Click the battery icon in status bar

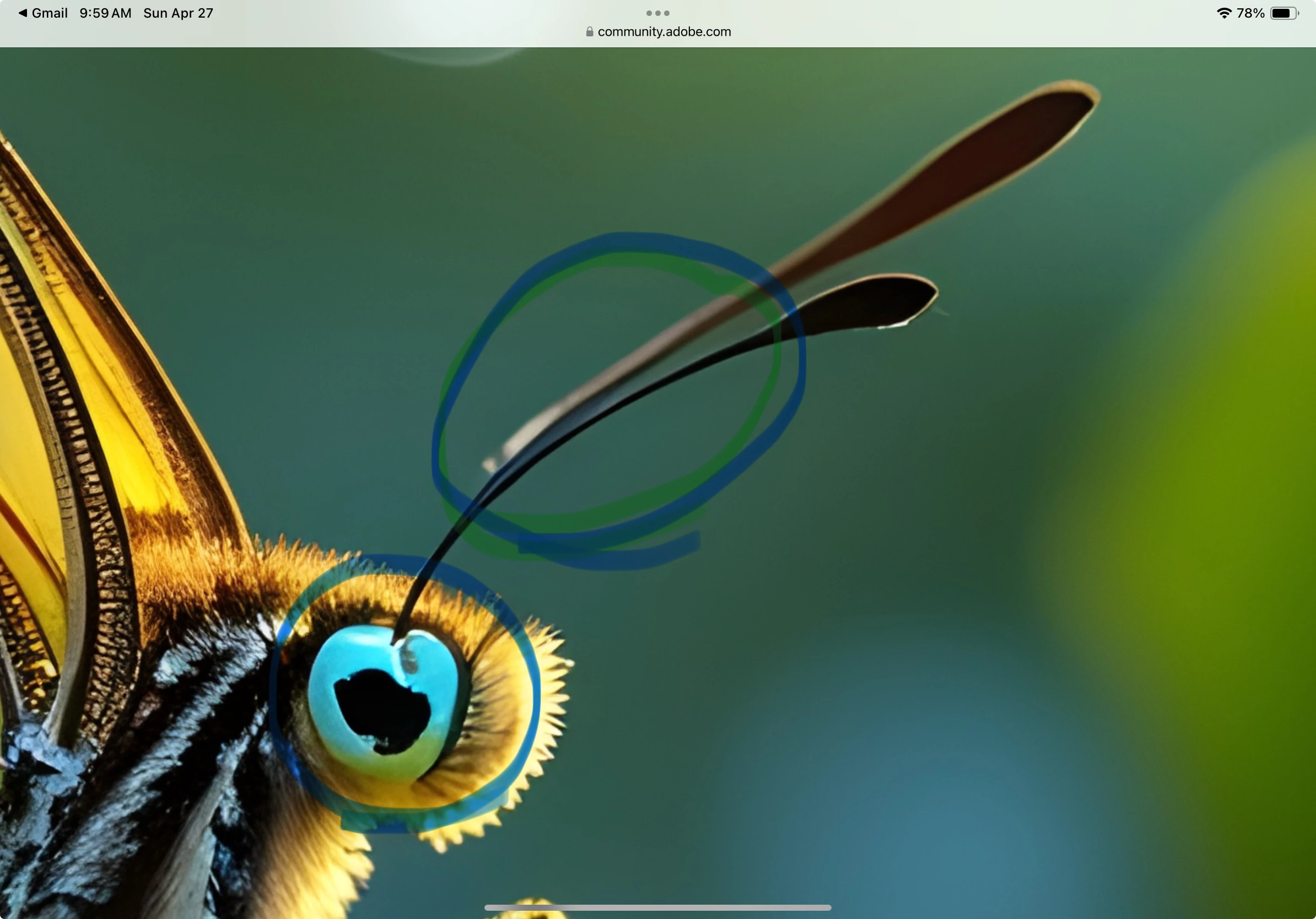click(1284, 13)
